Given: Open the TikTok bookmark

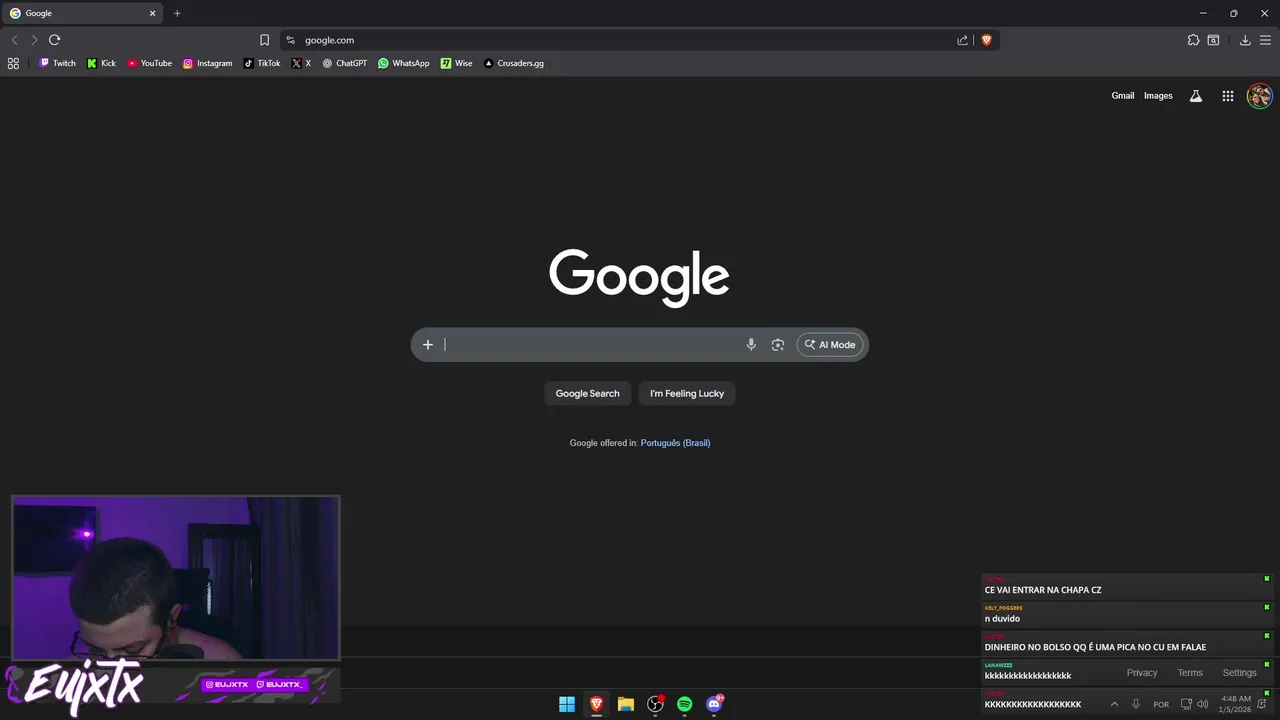Looking at the screenshot, I should coord(262,63).
